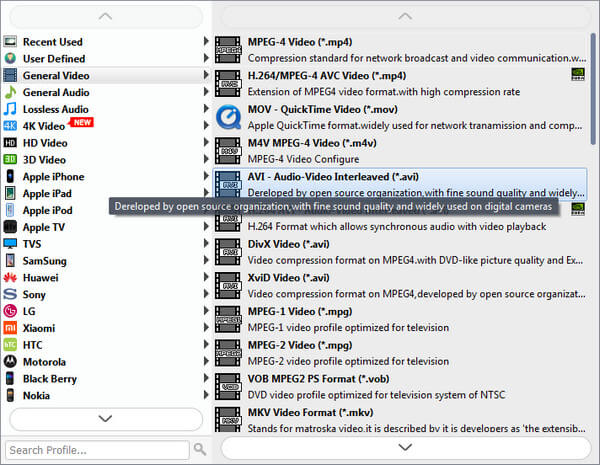
Task: Choose MPEG-1 Video (*.mpg) format
Action: [400, 319]
